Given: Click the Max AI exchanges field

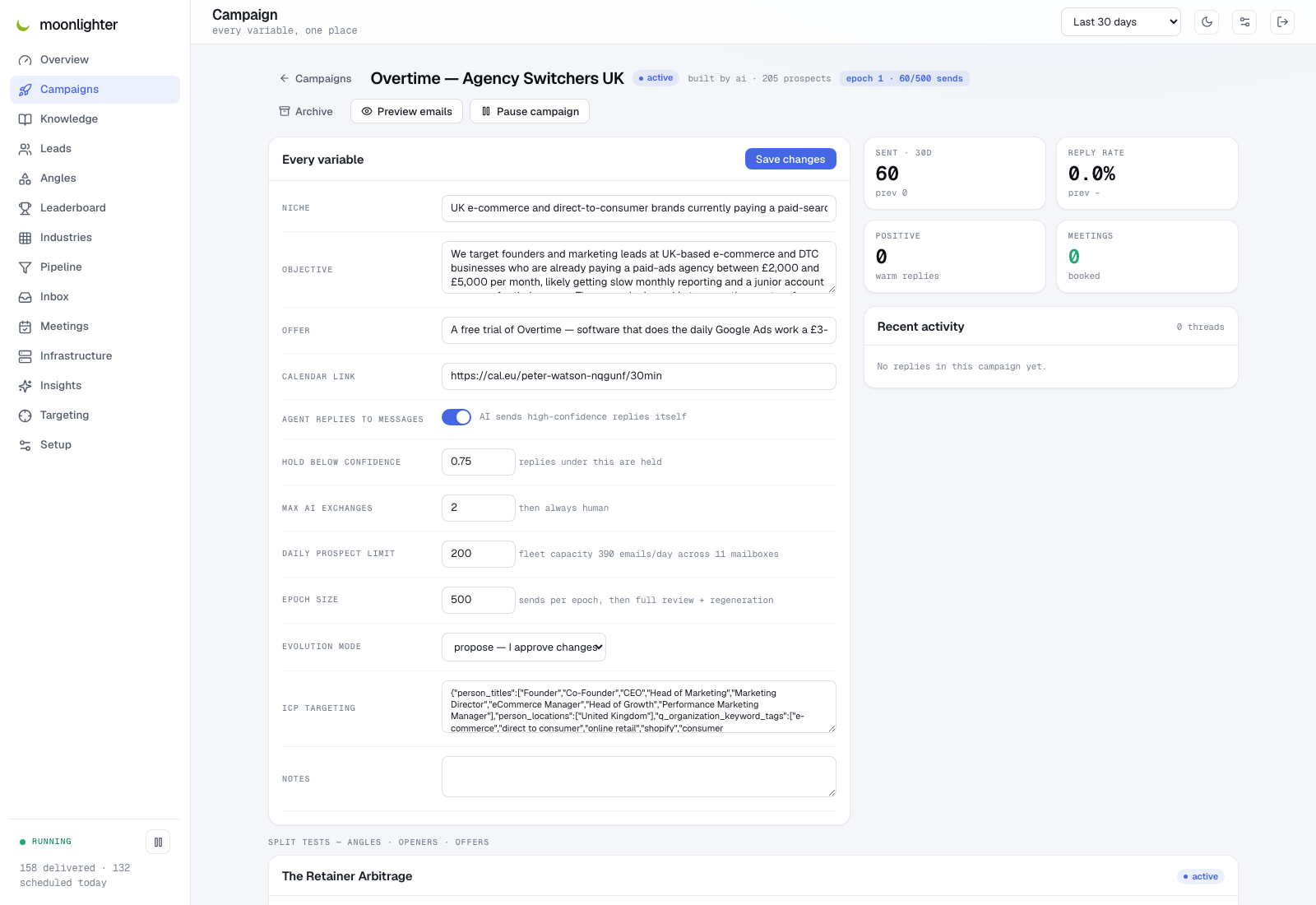Looking at the screenshot, I should click(x=479, y=508).
